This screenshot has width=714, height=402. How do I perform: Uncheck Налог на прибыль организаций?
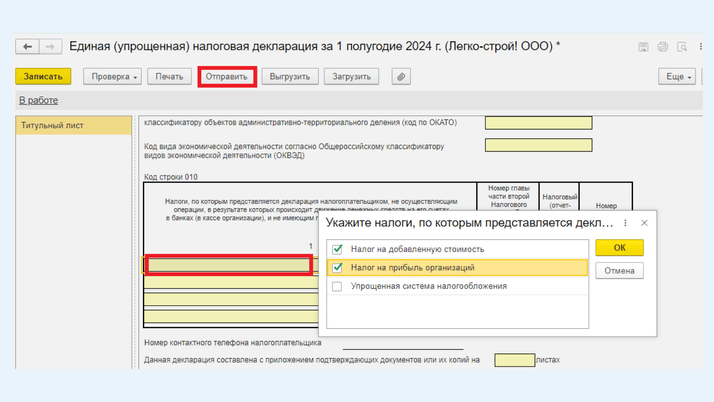[x=338, y=268]
